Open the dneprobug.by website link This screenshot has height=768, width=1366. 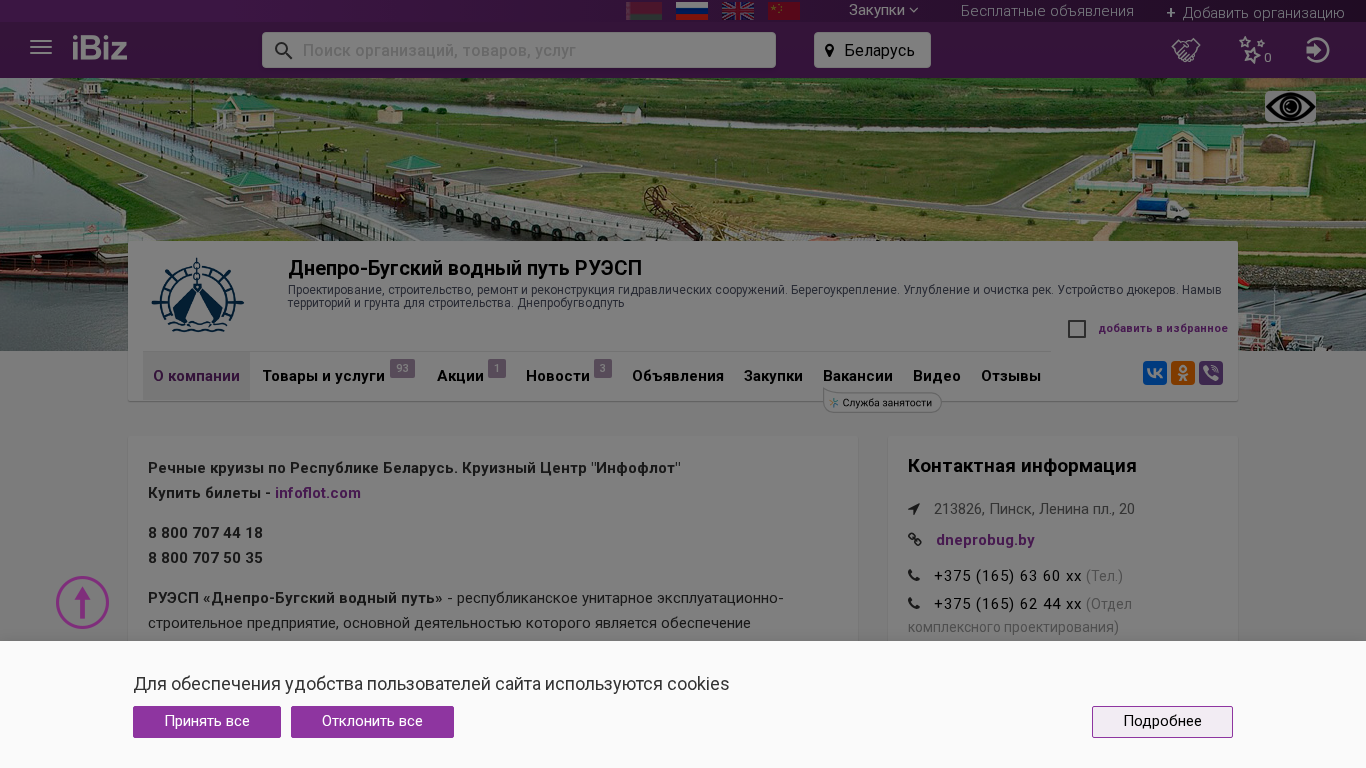click(985, 540)
